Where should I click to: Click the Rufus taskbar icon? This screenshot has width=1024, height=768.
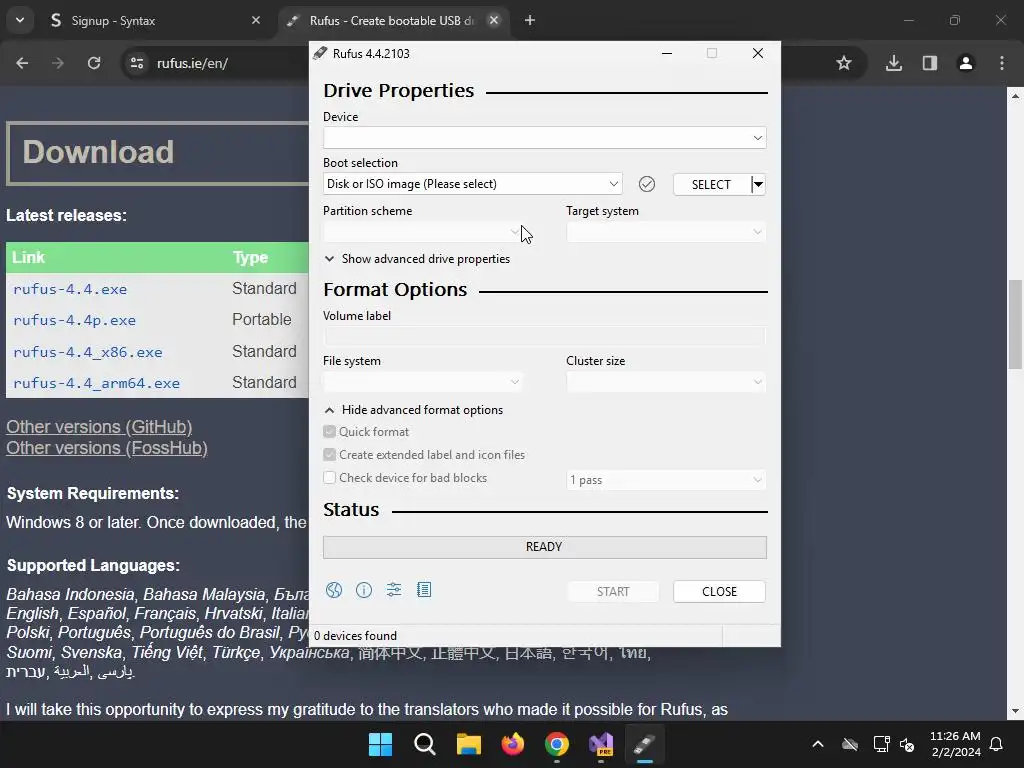point(645,744)
